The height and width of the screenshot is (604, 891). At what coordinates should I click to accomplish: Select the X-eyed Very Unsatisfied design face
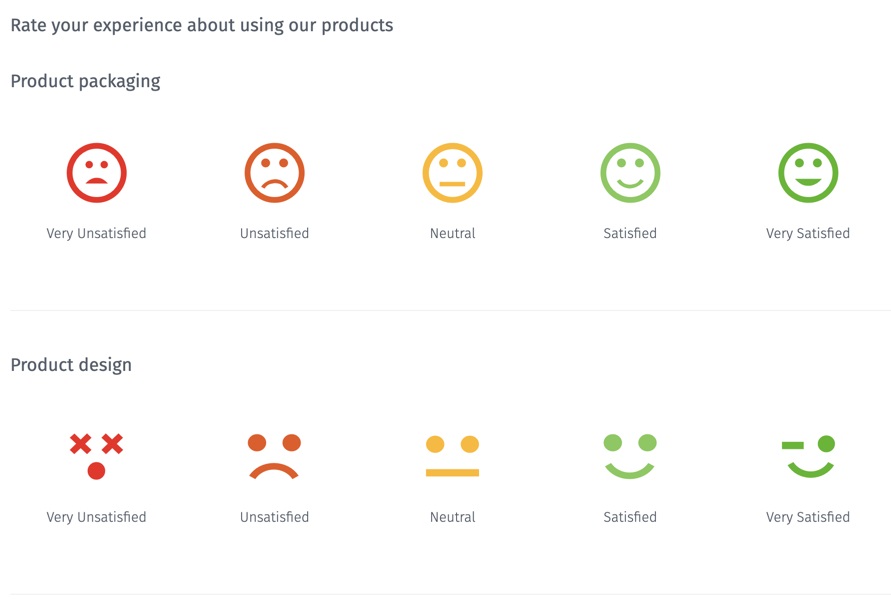coord(96,456)
